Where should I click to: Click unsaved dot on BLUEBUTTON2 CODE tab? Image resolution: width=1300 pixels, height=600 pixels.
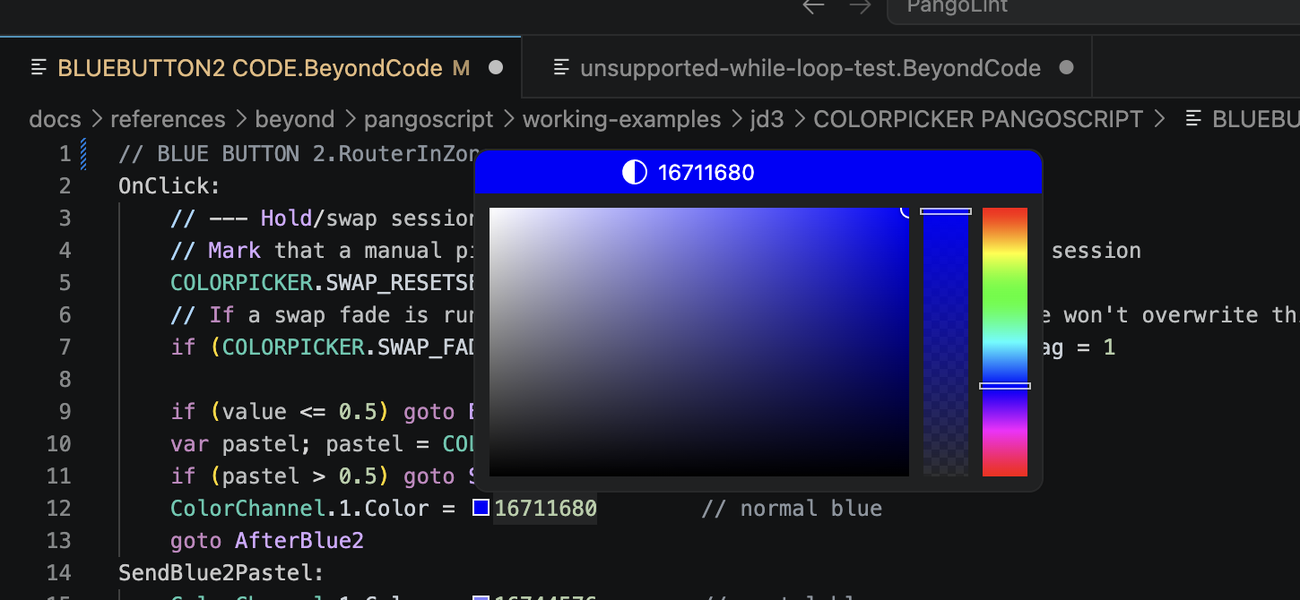coord(495,68)
